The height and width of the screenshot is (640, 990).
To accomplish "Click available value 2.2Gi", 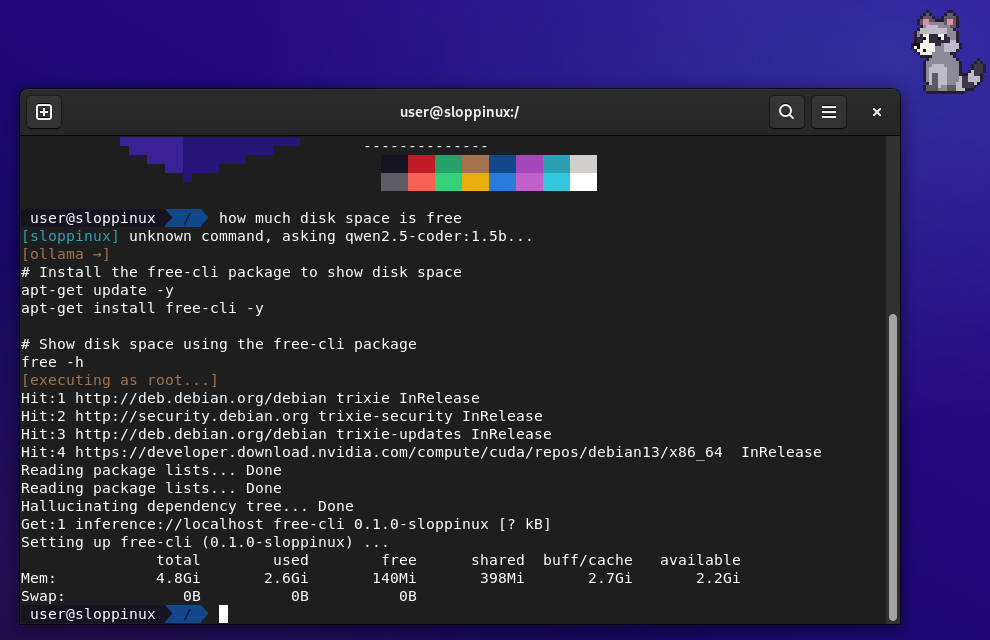I will [x=718, y=578].
